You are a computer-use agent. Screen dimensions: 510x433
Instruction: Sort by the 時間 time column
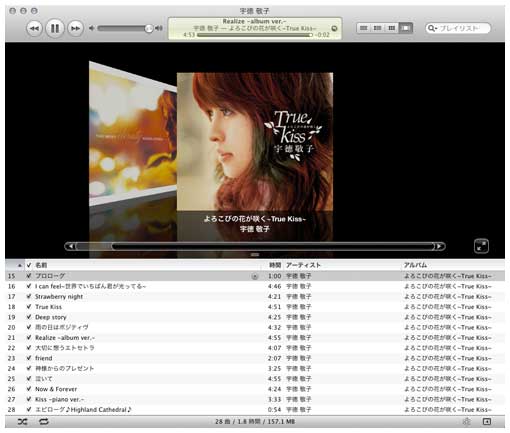[x=275, y=265]
